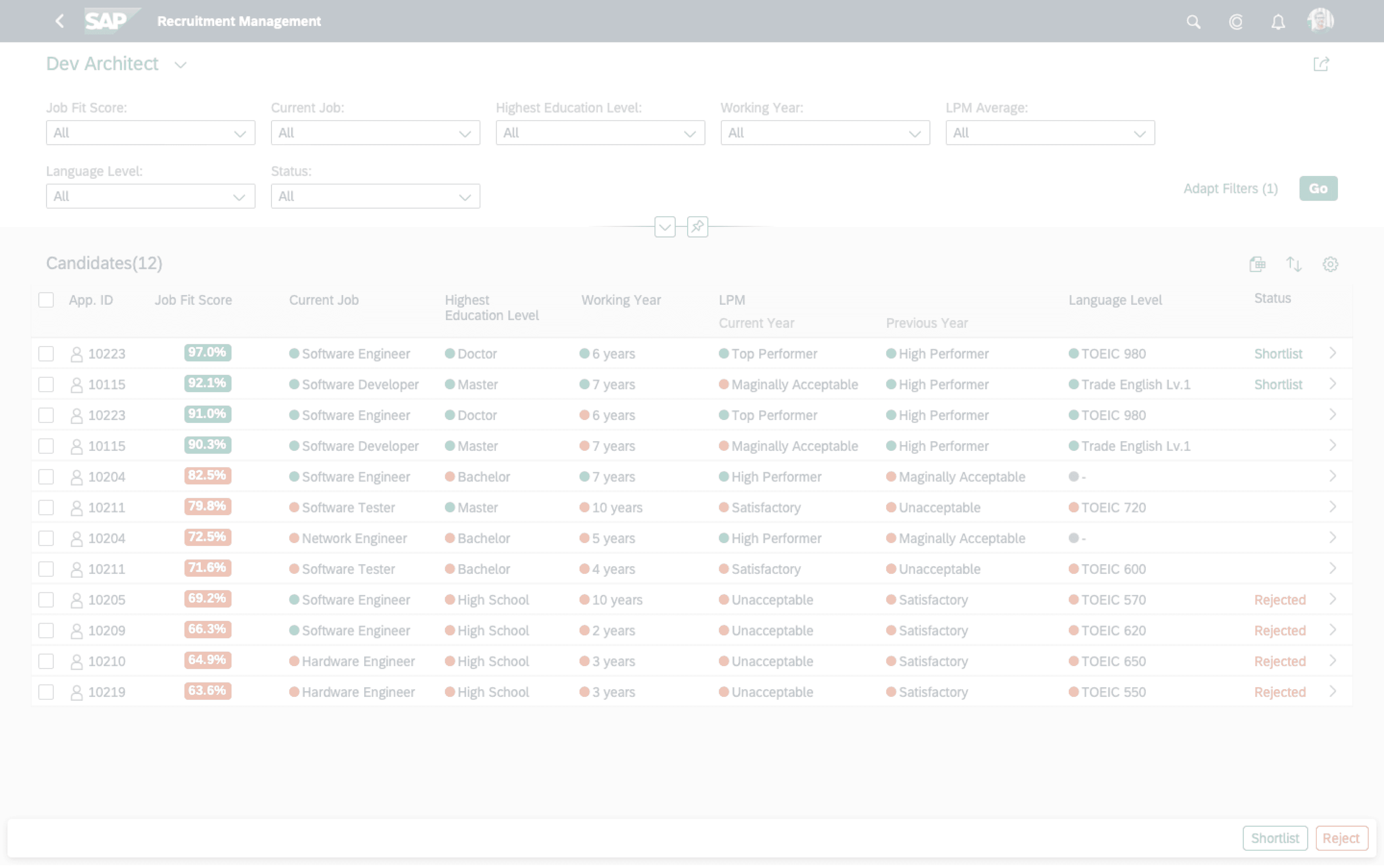The height and width of the screenshot is (868, 1384).
Task: Click the back navigation arrow
Action: (x=60, y=21)
